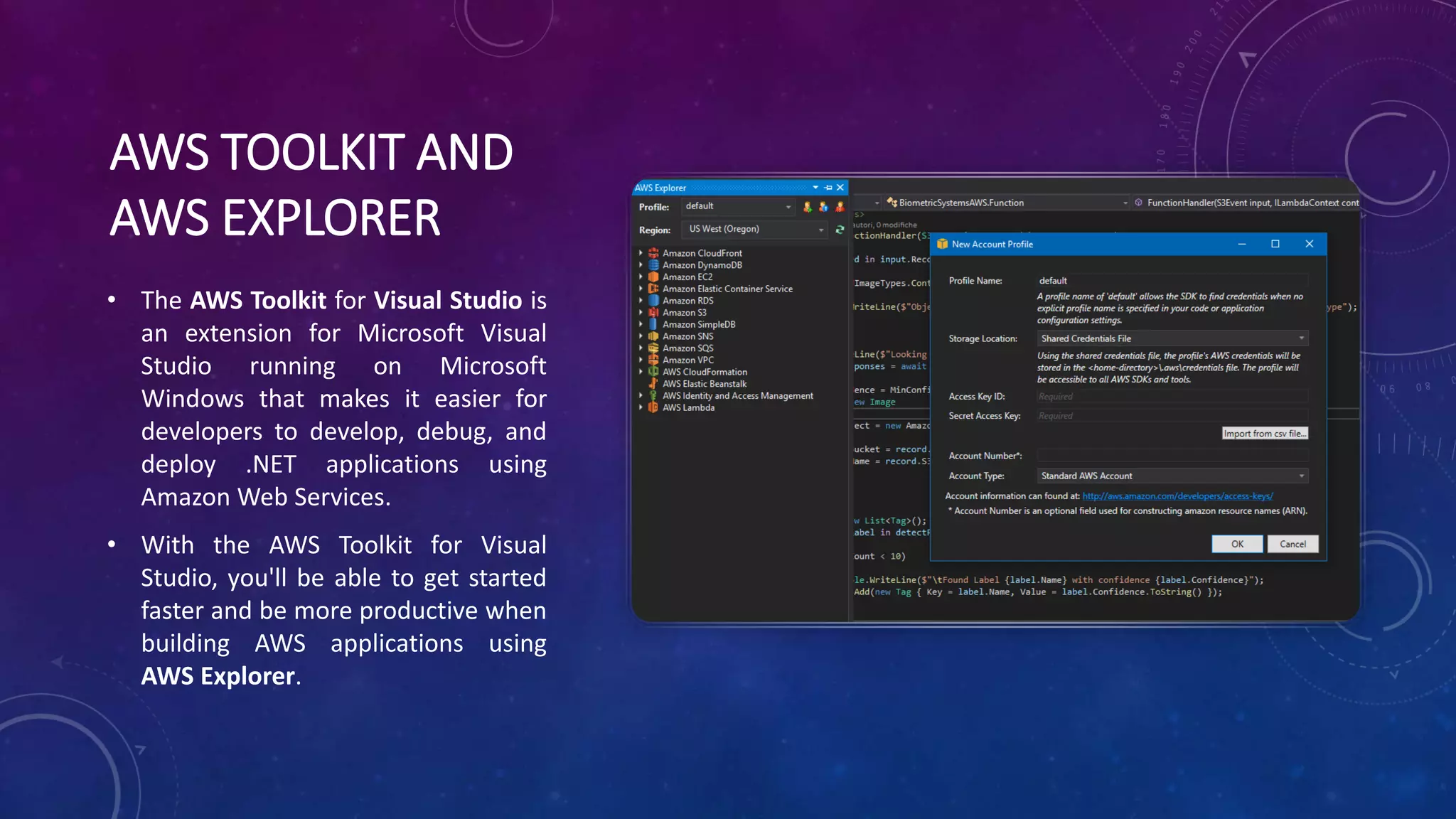Expand the Amazon CloudFront node
Viewport: 1456px width, 819px height.
click(x=641, y=253)
